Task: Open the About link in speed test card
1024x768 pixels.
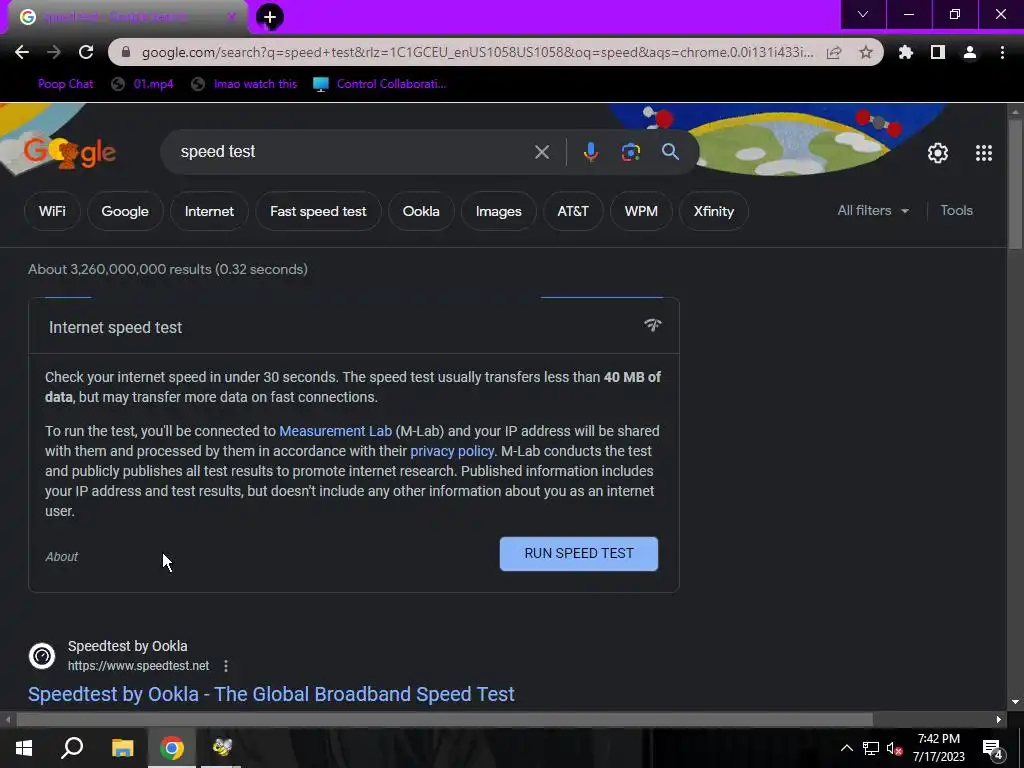Action: [61, 556]
